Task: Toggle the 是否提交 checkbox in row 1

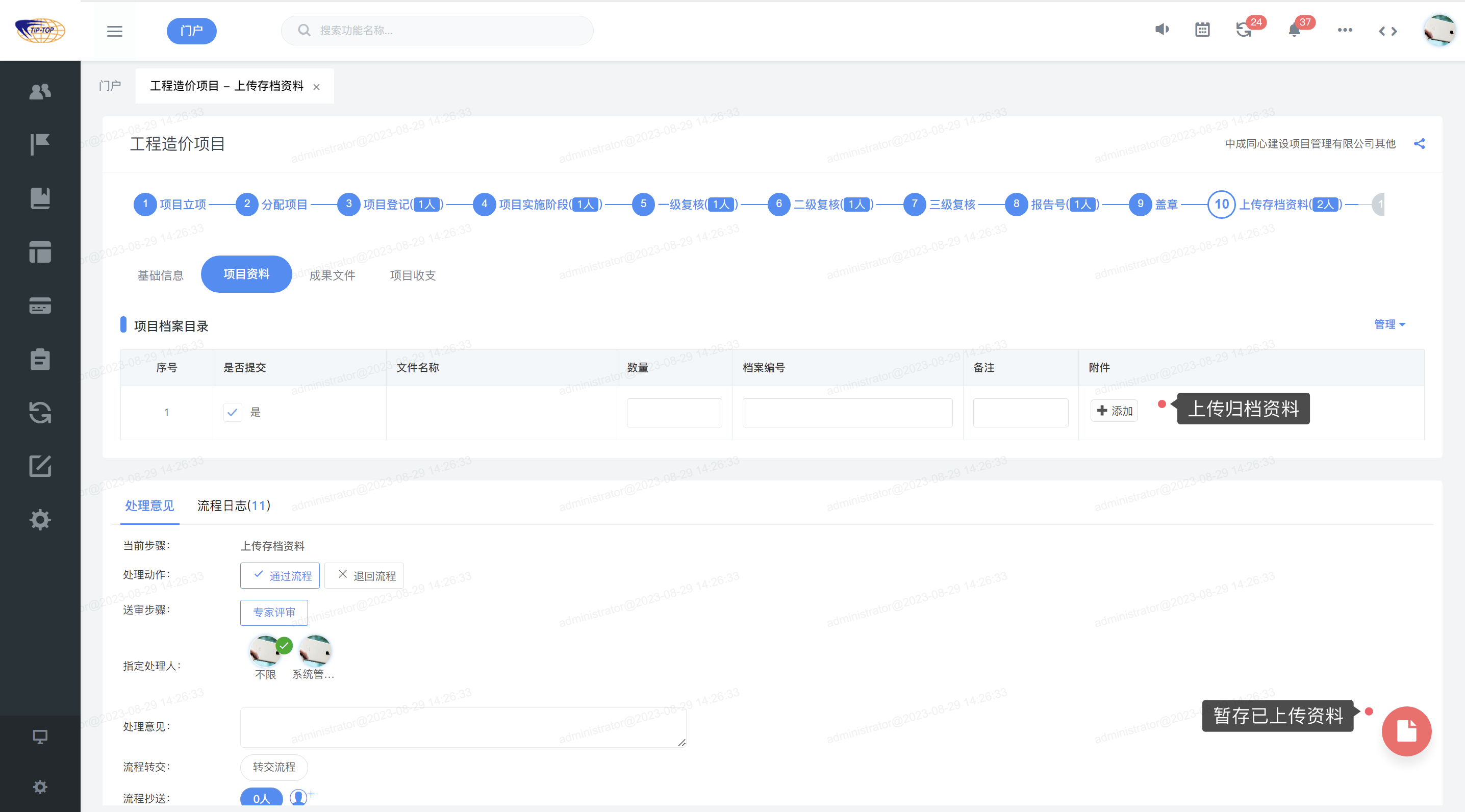Action: click(233, 412)
